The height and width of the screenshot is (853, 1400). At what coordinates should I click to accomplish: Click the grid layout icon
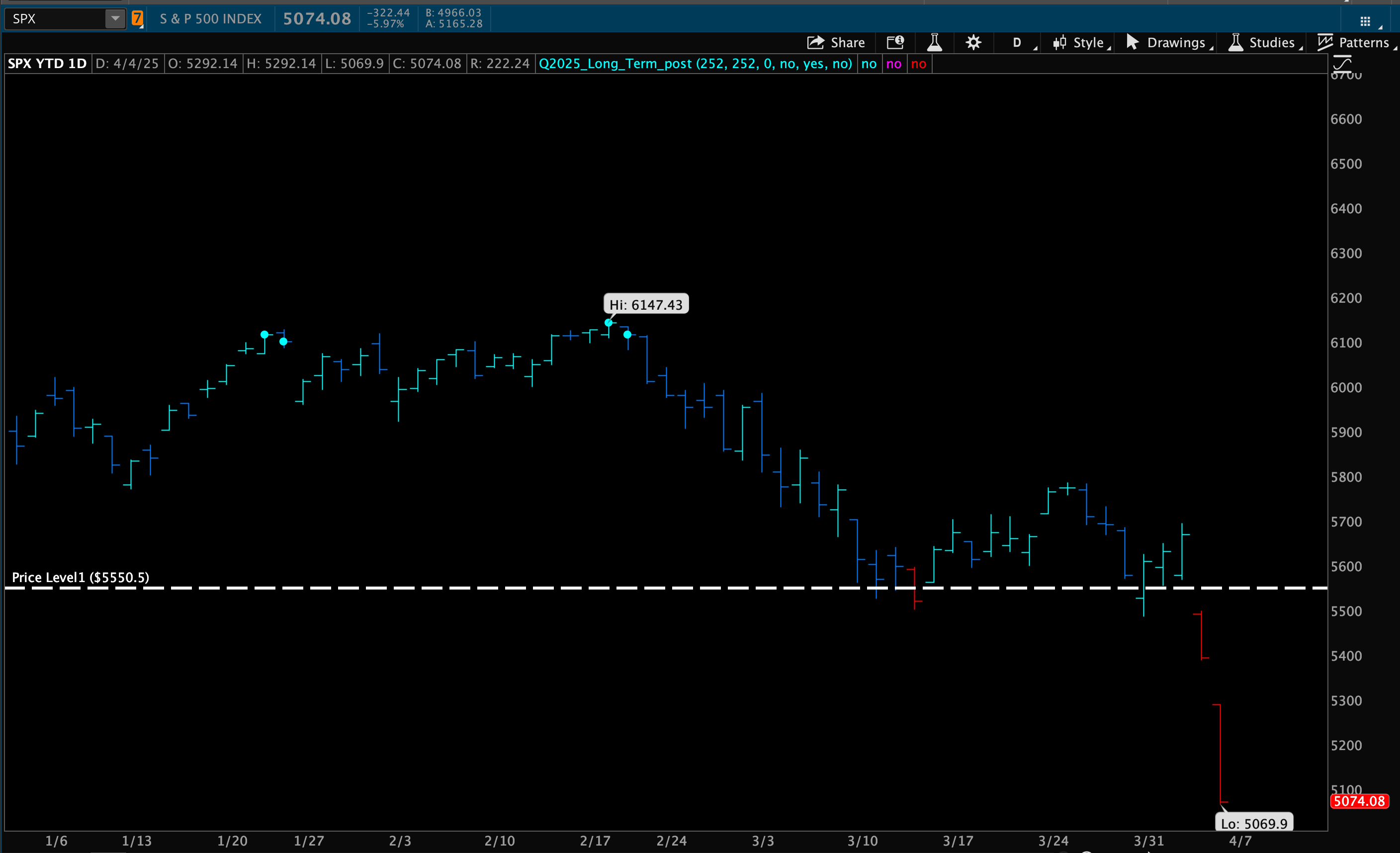1365,21
